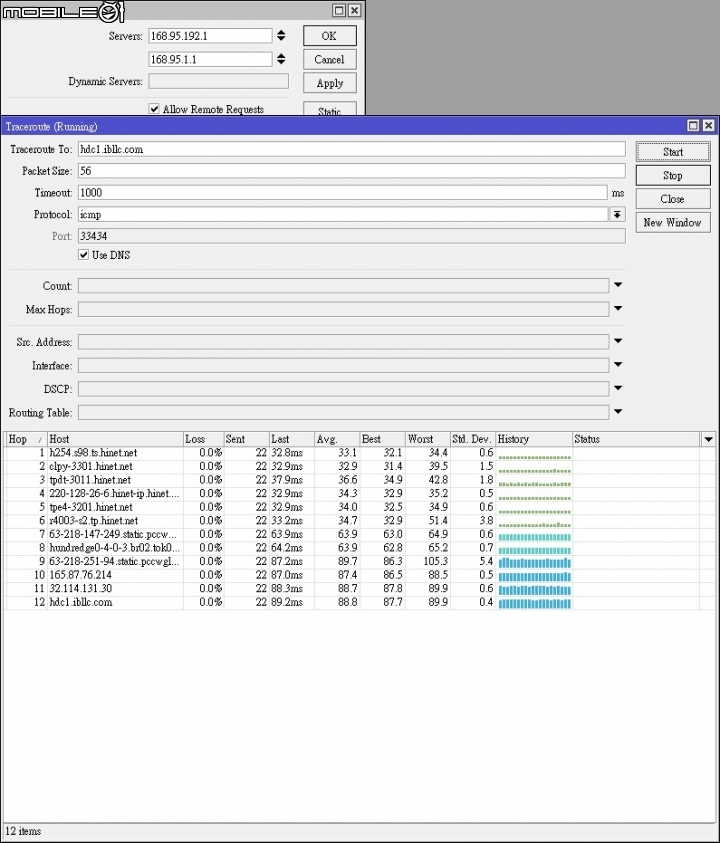Sort by the Hop column header
The image size is (720, 843).
pyautogui.click(x=25, y=439)
